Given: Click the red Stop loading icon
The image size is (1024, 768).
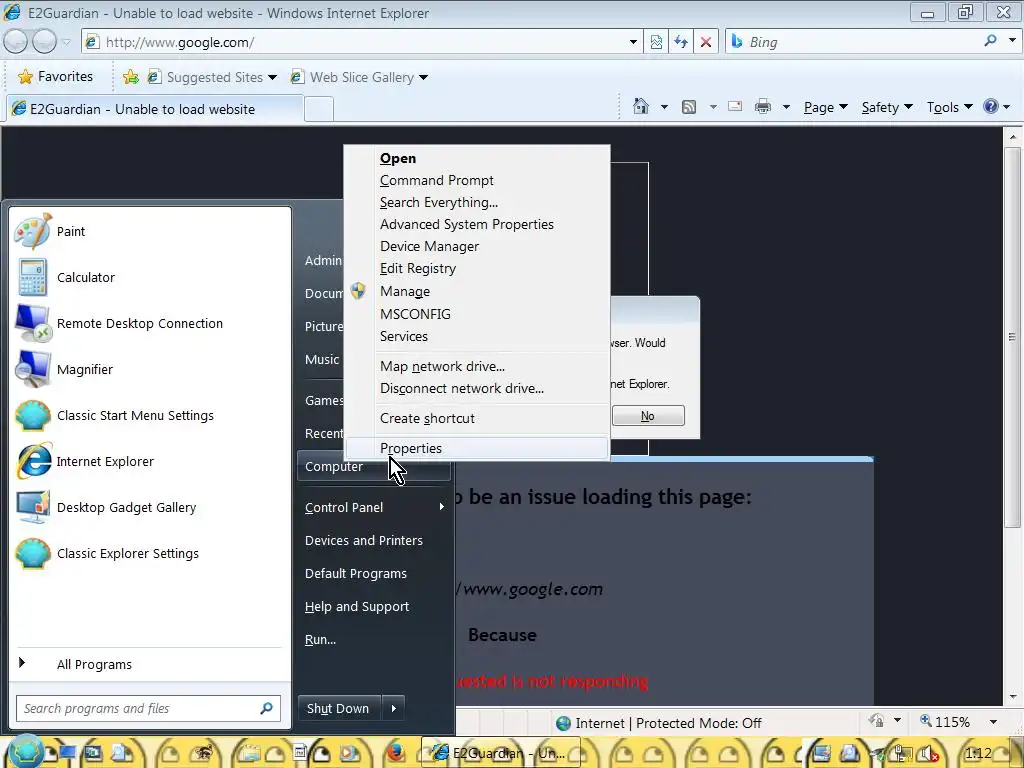Looking at the screenshot, I should [705, 42].
